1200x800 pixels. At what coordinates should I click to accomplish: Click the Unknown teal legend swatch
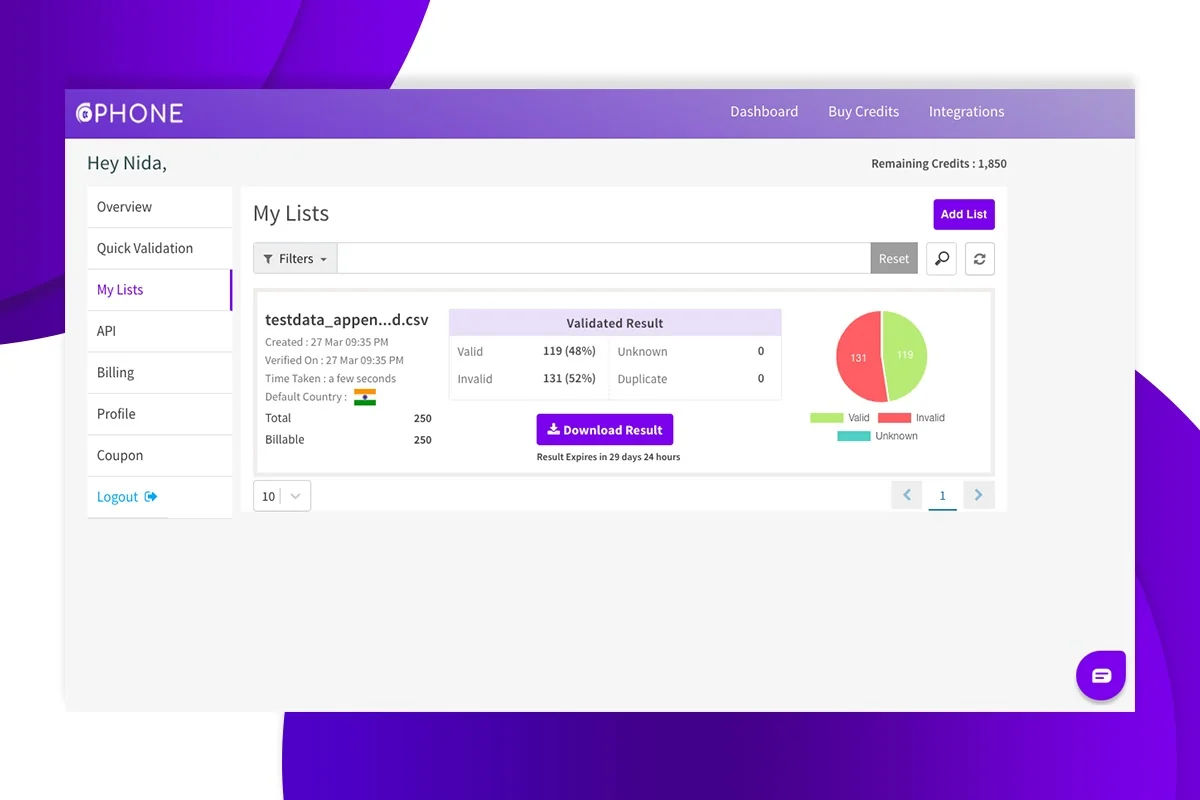[x=853, y=436]
